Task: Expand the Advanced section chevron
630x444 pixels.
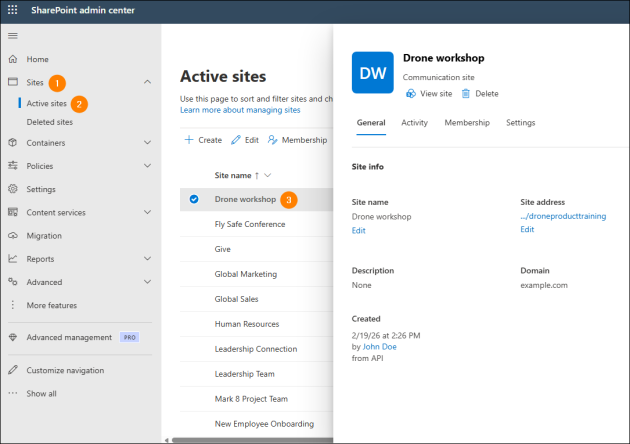Action: click(x=147, y=282)
